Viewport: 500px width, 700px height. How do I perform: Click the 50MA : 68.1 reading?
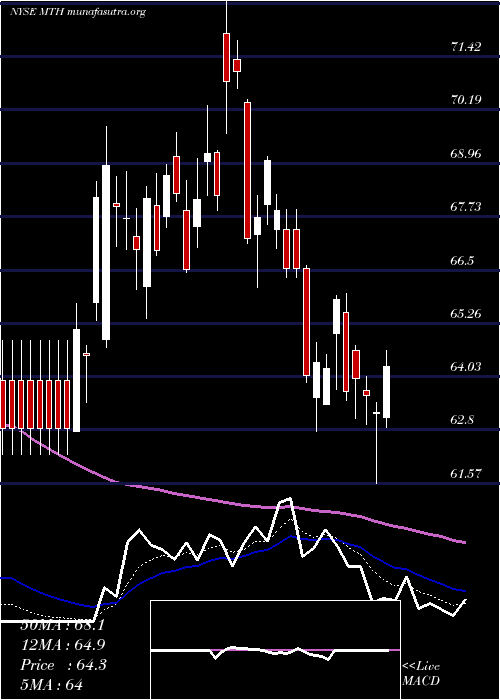62,625
